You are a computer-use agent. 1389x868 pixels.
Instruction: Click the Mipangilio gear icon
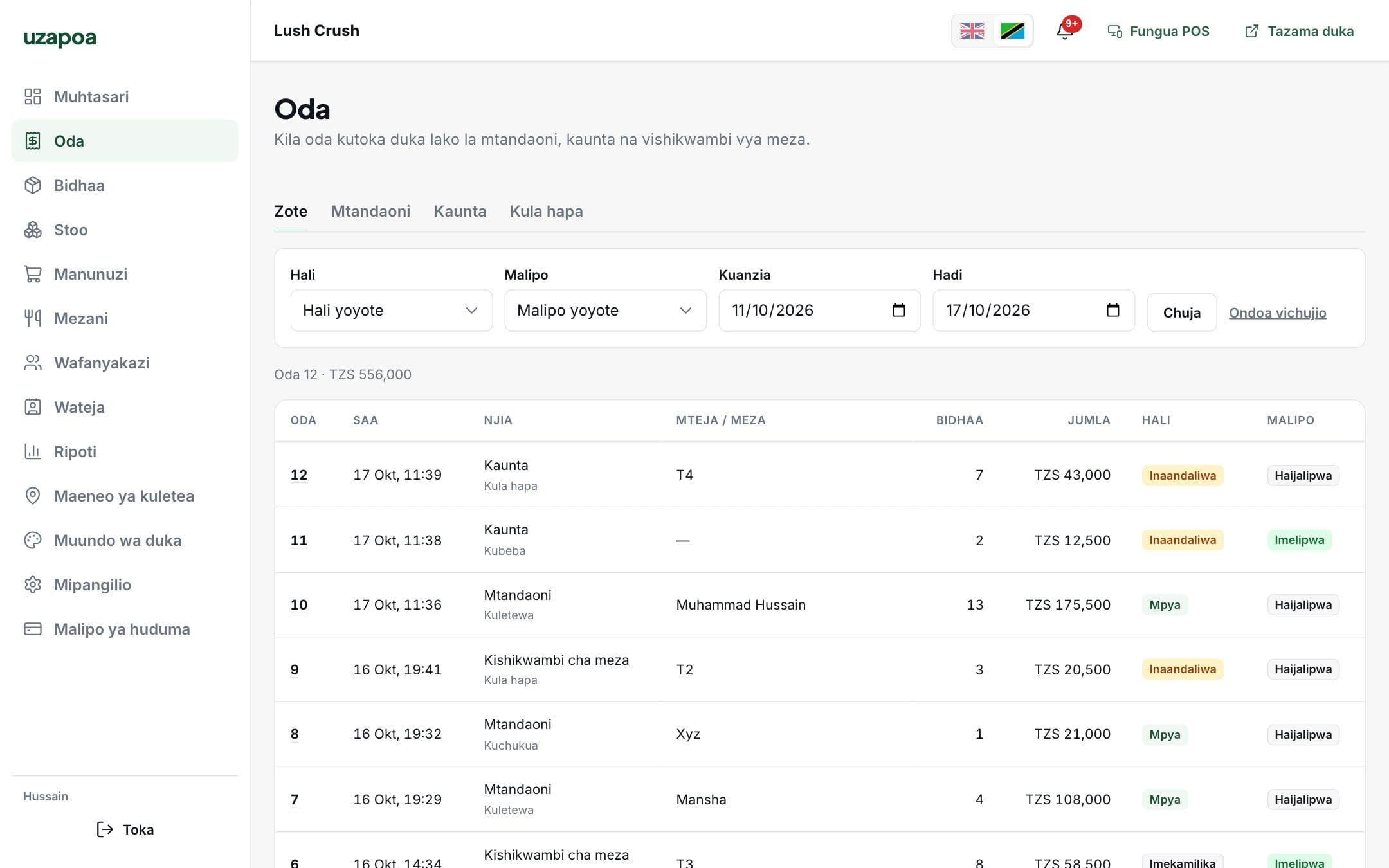(x=33, y=584)
